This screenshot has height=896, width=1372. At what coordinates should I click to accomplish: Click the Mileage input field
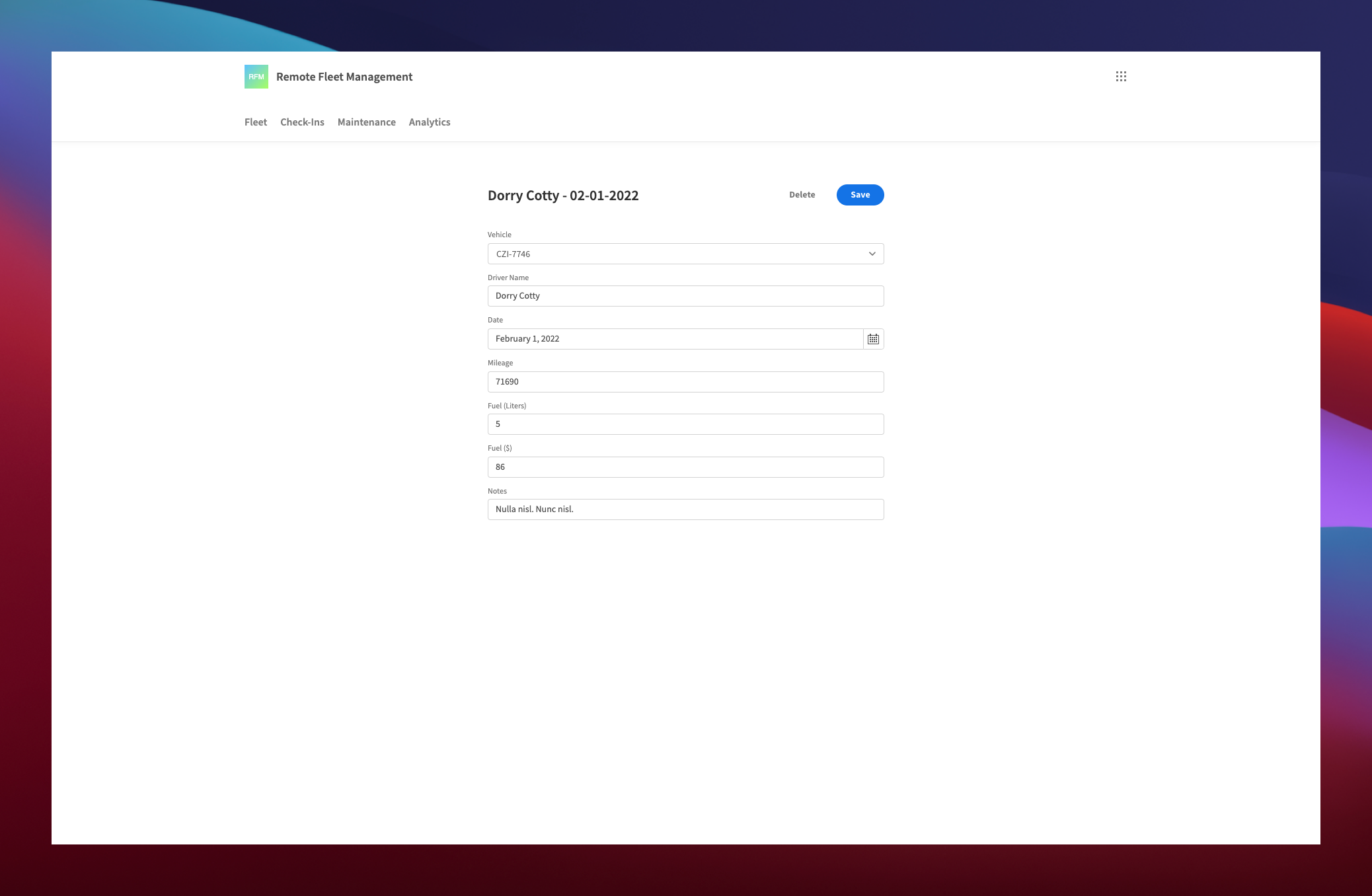tap(685, 381)
